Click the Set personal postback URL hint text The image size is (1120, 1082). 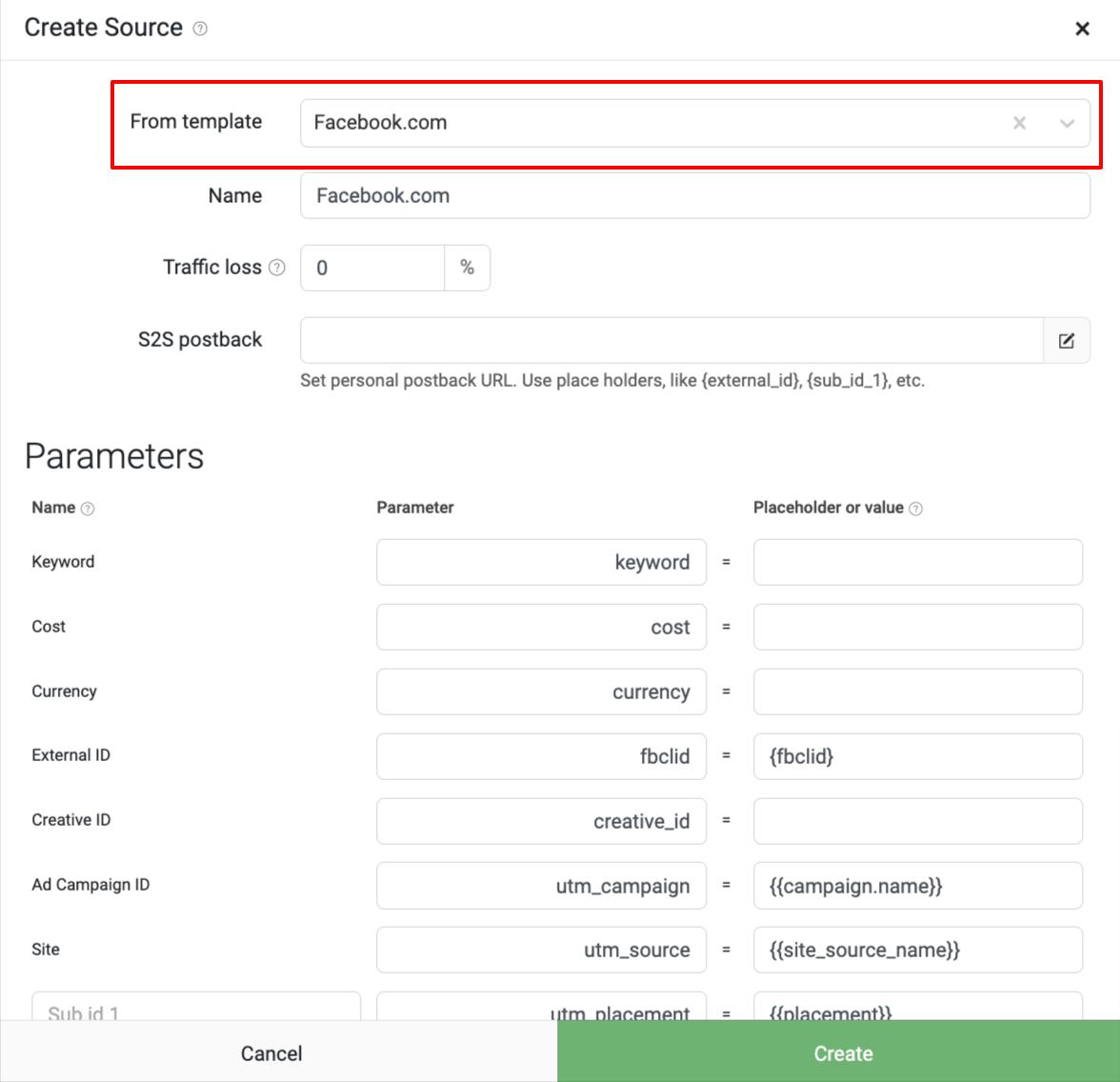[612, 381]
